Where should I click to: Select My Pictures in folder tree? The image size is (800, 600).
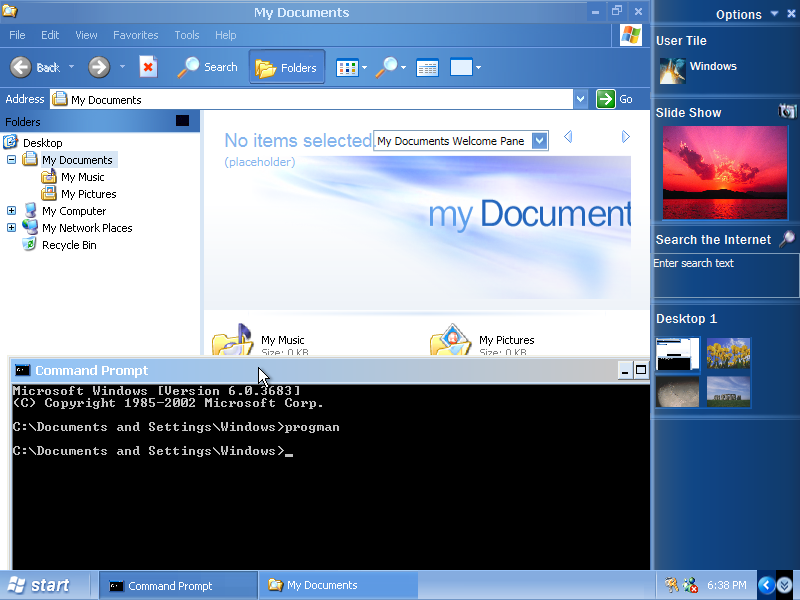pyautogui.click(x=88, y=194)
